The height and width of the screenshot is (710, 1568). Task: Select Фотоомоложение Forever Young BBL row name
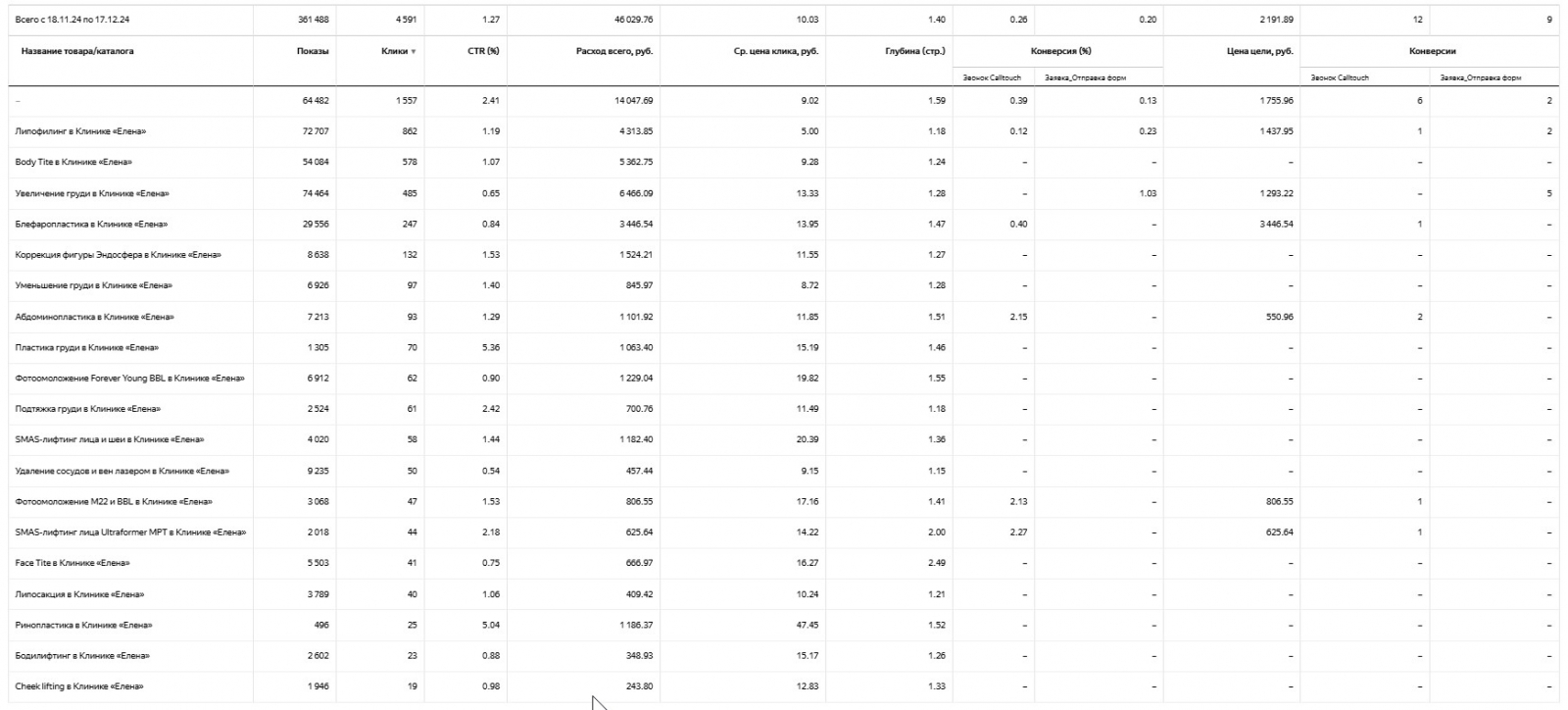click(129, 379)
